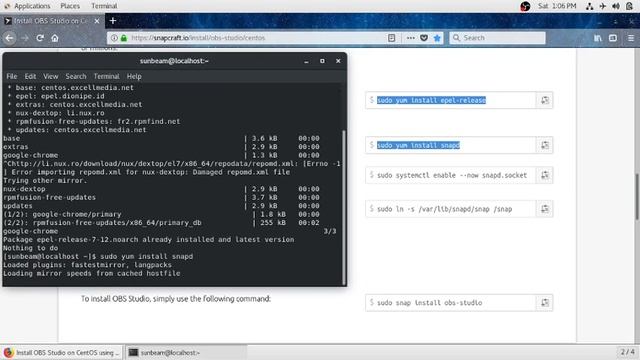640x360 pixels.
Task: Click the network icon in top panel
Action: click(x=589, y=6)
